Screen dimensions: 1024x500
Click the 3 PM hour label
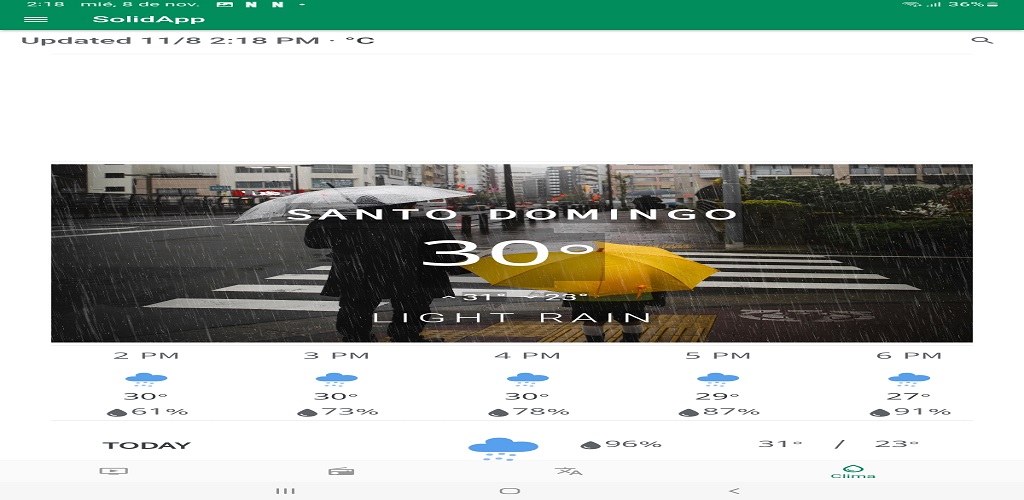[x=336, y=356]
